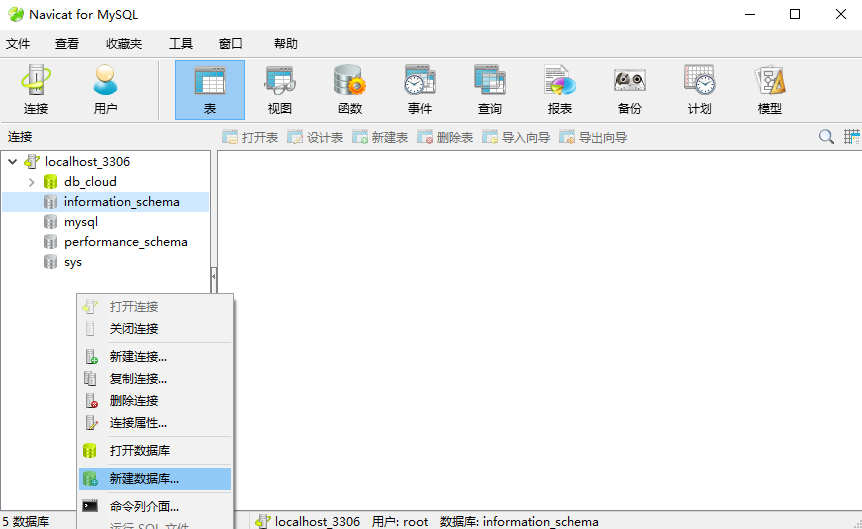Click the Navicat logo in title bar
Screen dimensions: 862x529
(x=16, y=14)
